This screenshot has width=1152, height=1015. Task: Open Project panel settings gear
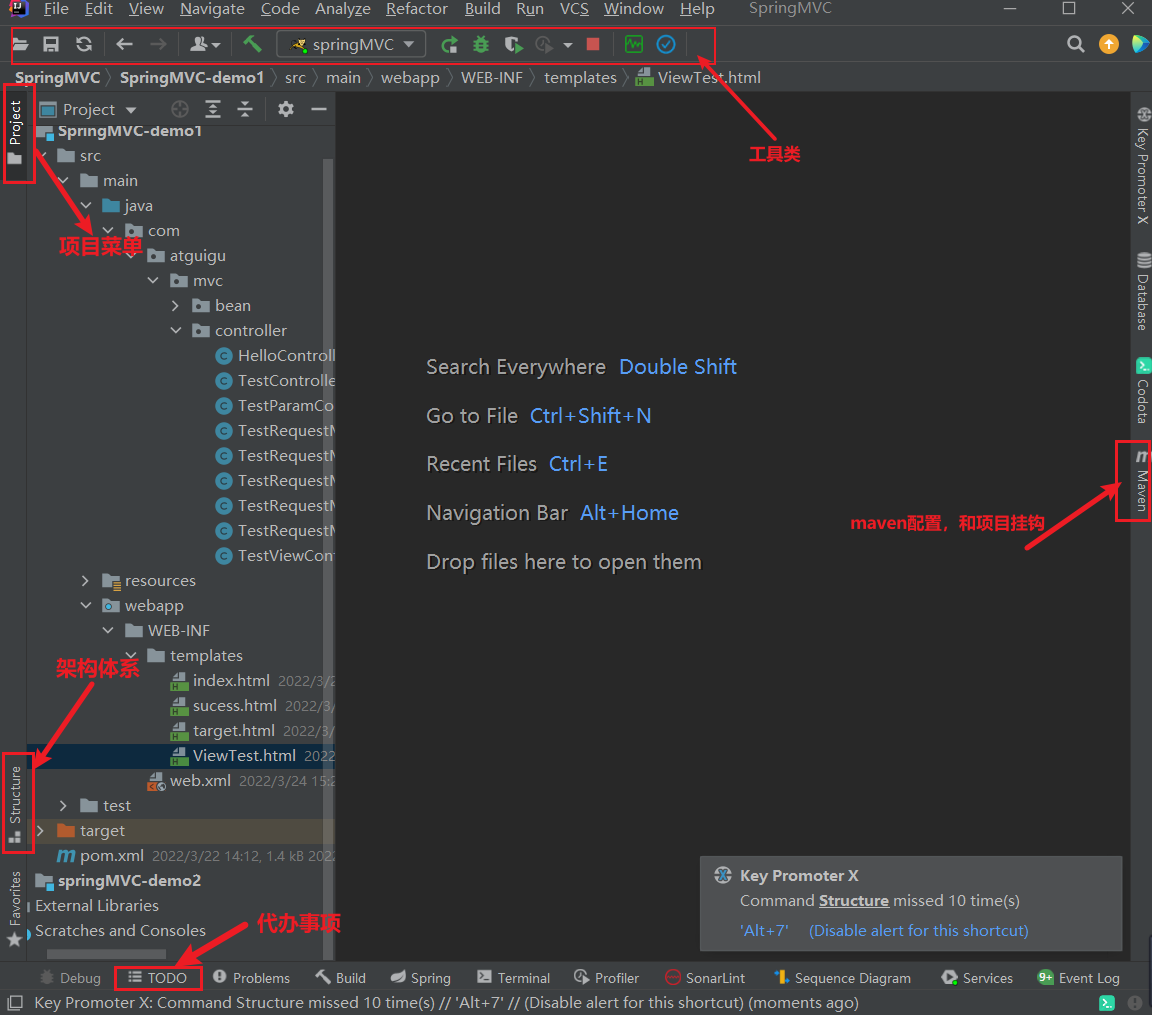click(286, 109)
